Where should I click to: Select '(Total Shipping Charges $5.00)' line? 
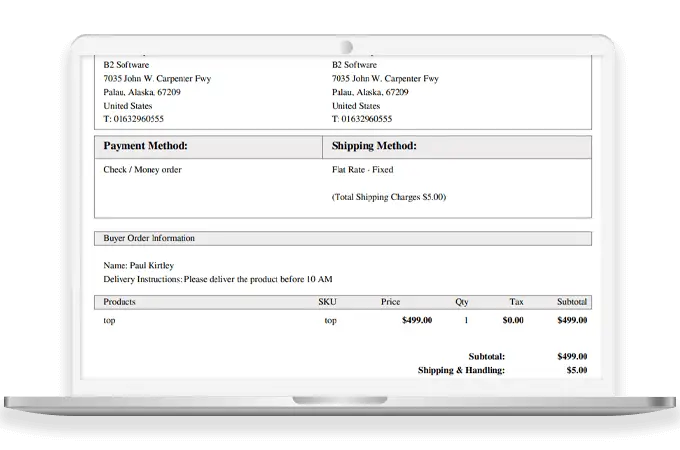point(389,197)
